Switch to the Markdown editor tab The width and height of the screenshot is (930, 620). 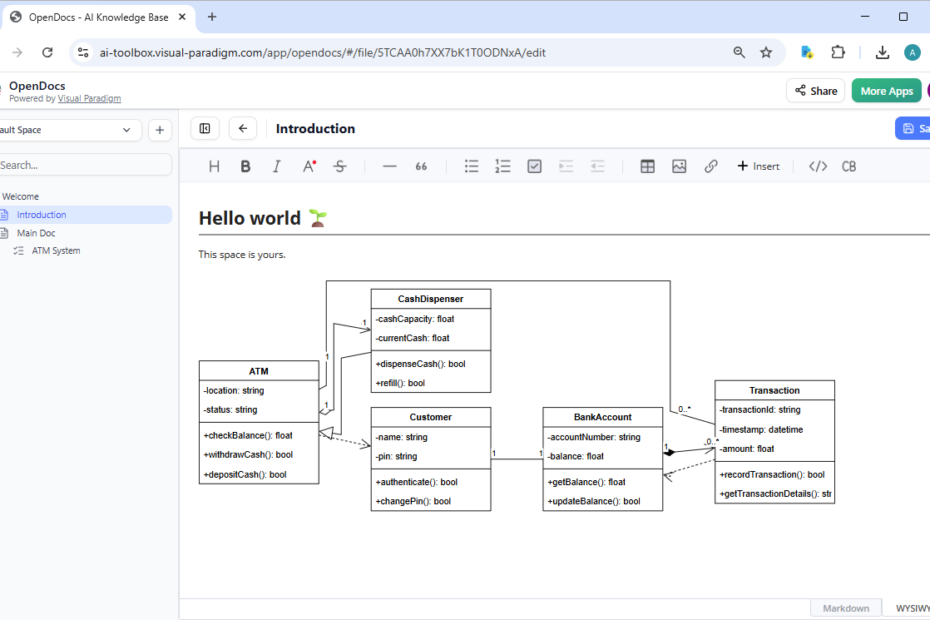(x=846, y=608)
